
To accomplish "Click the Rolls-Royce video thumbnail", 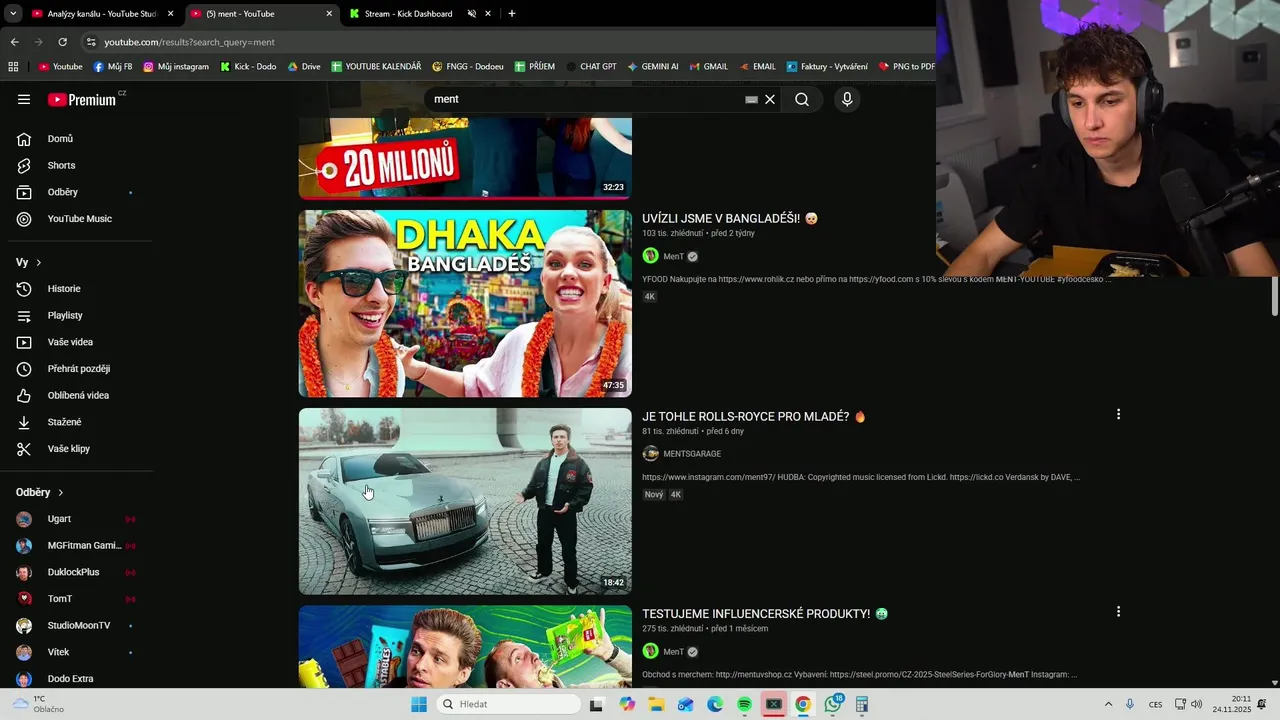I will point(465,501).
